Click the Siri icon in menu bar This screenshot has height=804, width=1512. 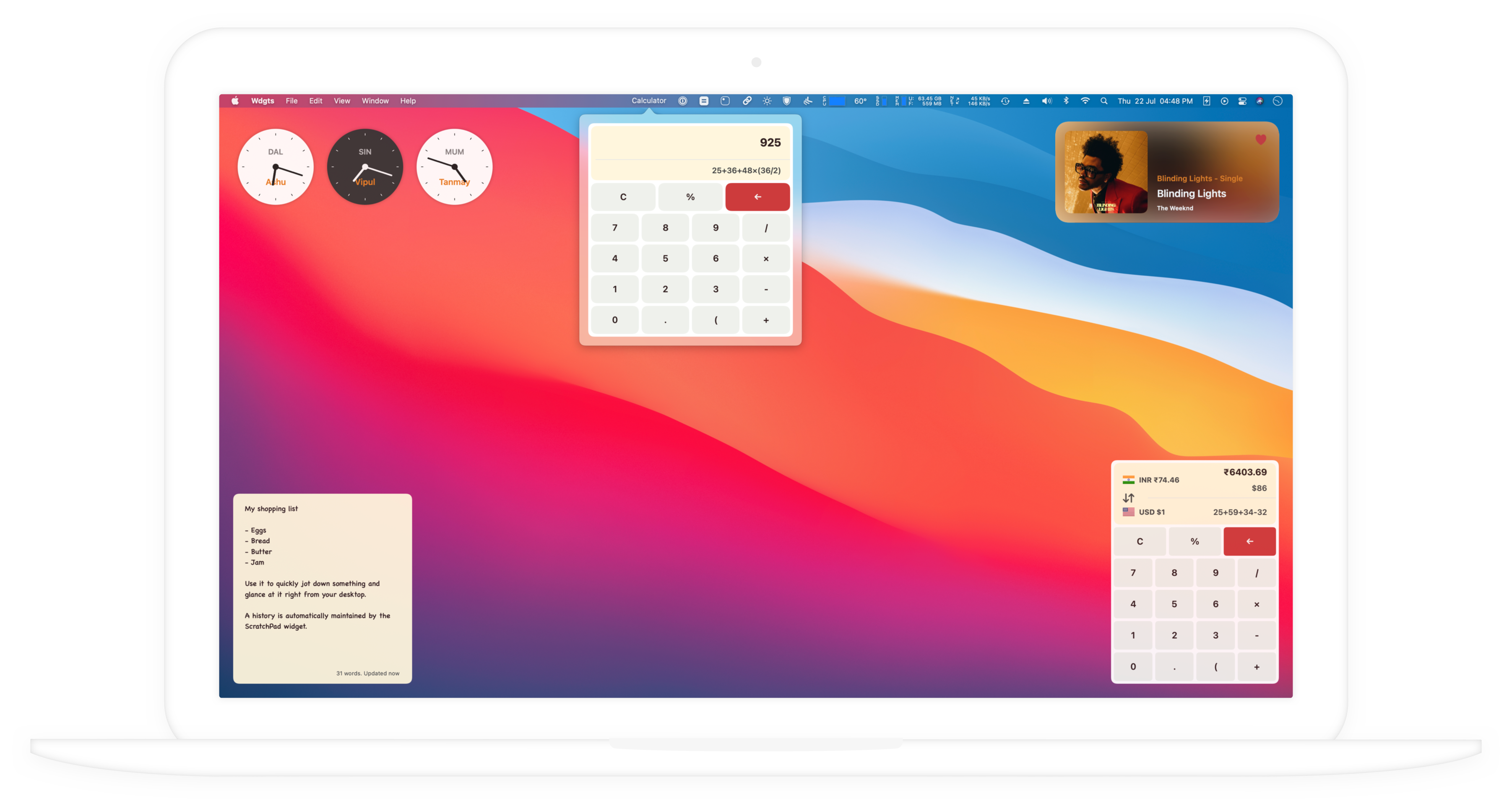pos(1260,101)
